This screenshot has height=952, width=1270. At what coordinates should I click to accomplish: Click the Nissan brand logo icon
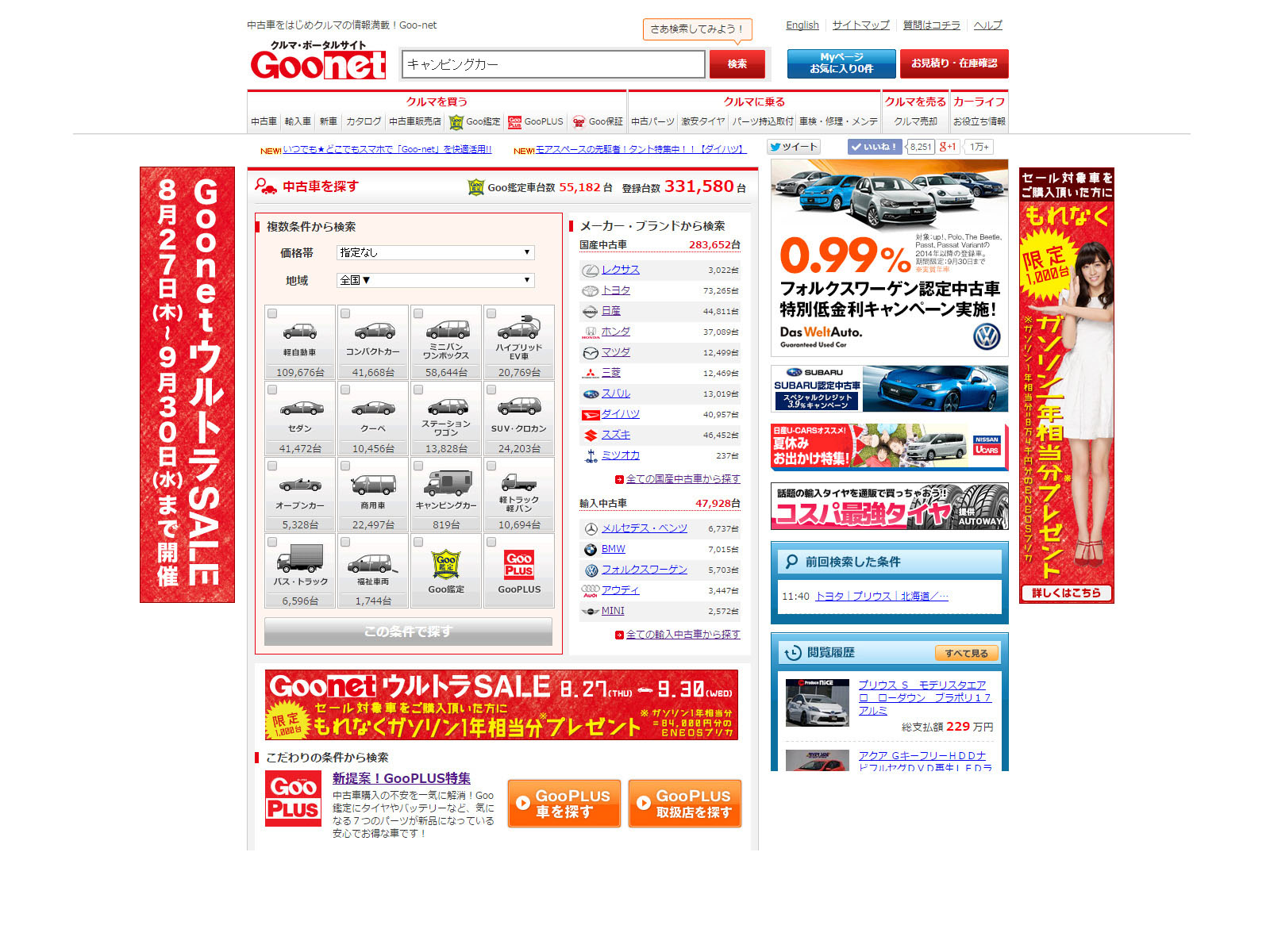591,312
